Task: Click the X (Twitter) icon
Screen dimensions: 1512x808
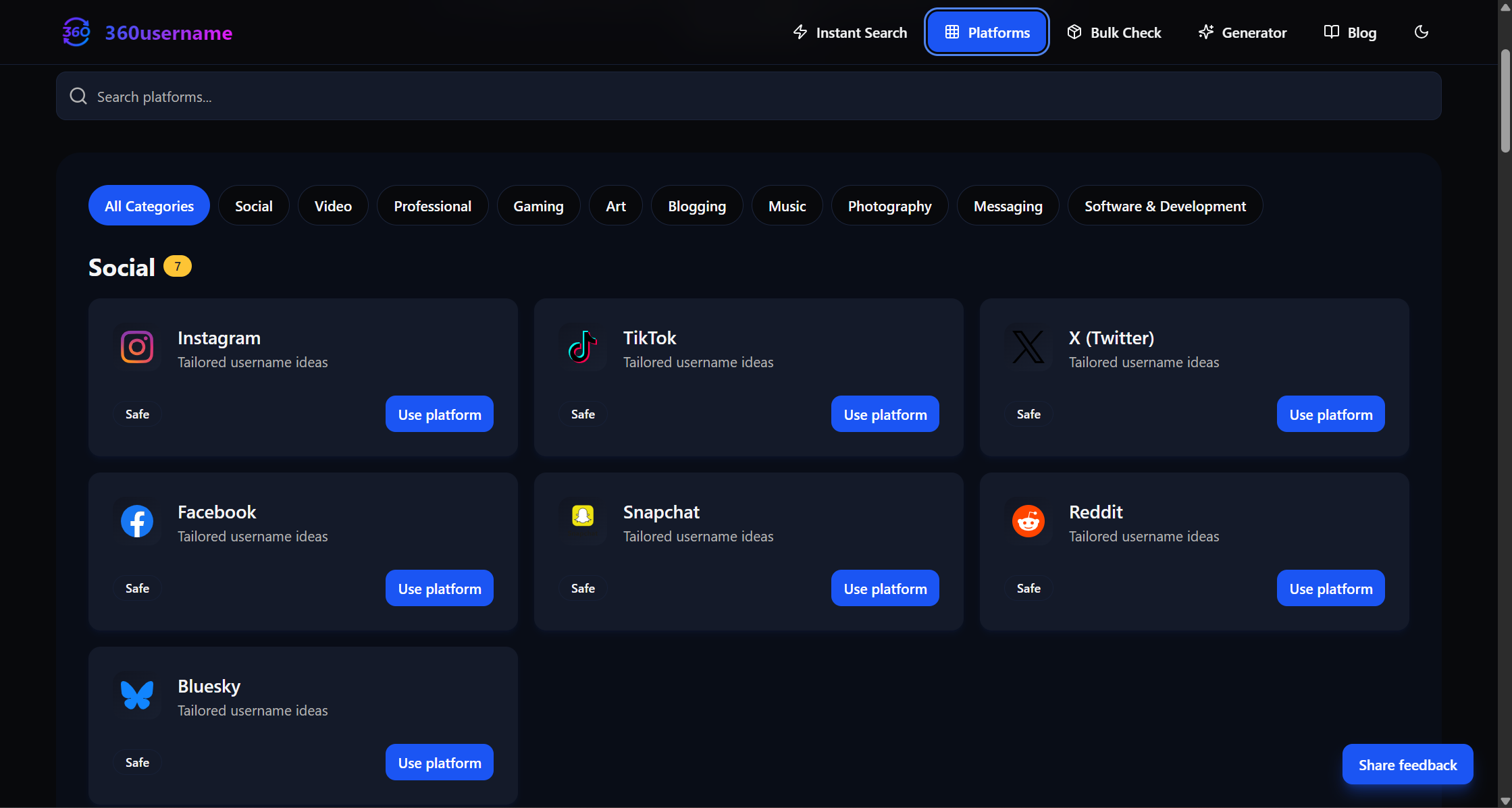Action: click(1028, 348)
